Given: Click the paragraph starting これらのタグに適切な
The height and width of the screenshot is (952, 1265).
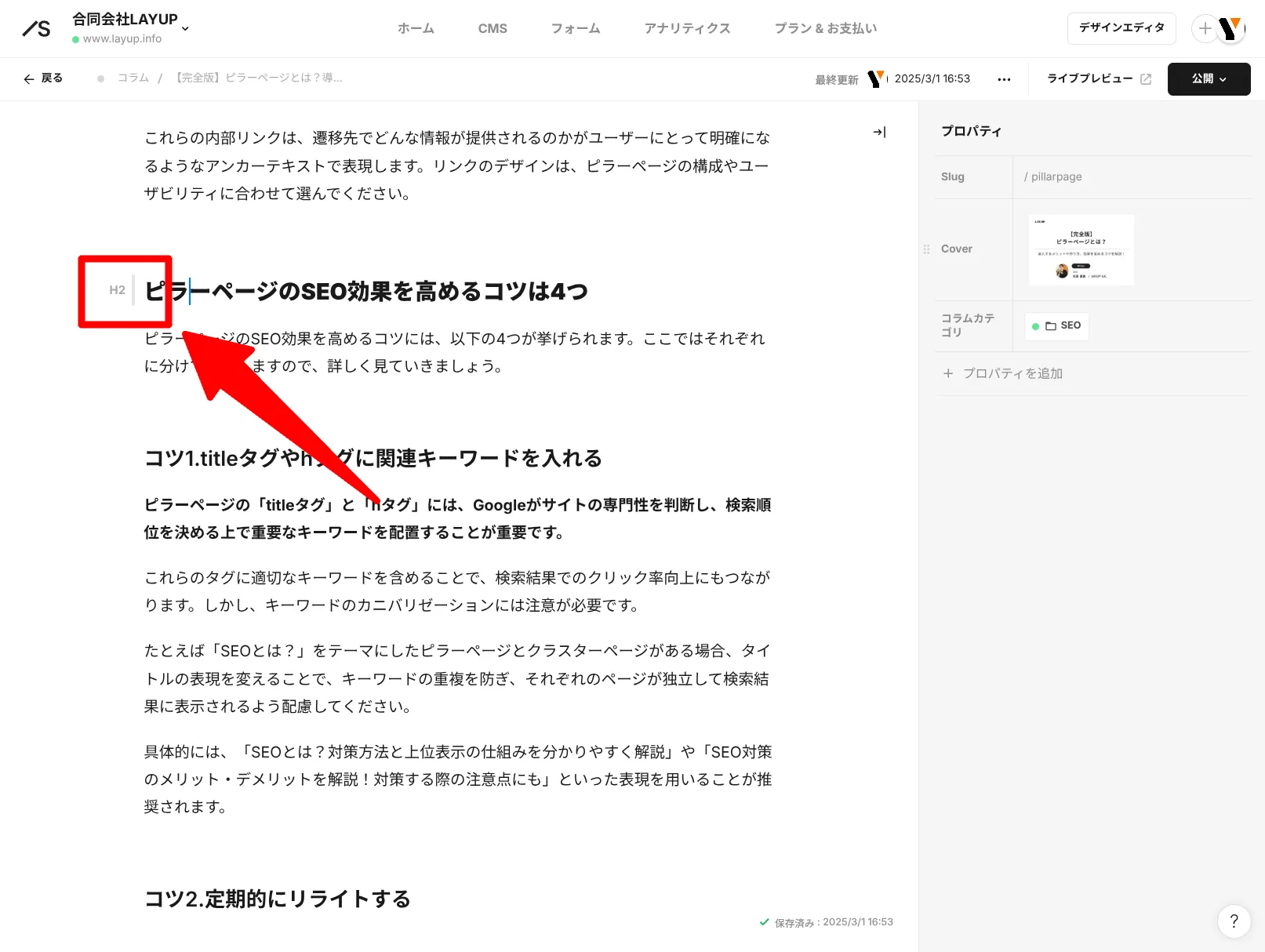Looking at the screenshot, I should [x=457, y=592].
